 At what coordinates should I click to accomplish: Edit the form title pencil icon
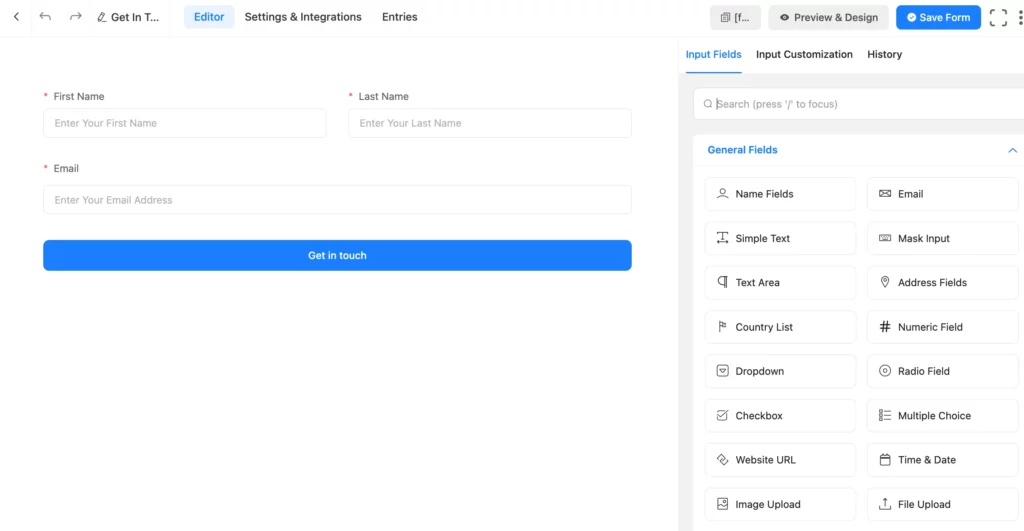click(x=101, y=18)
